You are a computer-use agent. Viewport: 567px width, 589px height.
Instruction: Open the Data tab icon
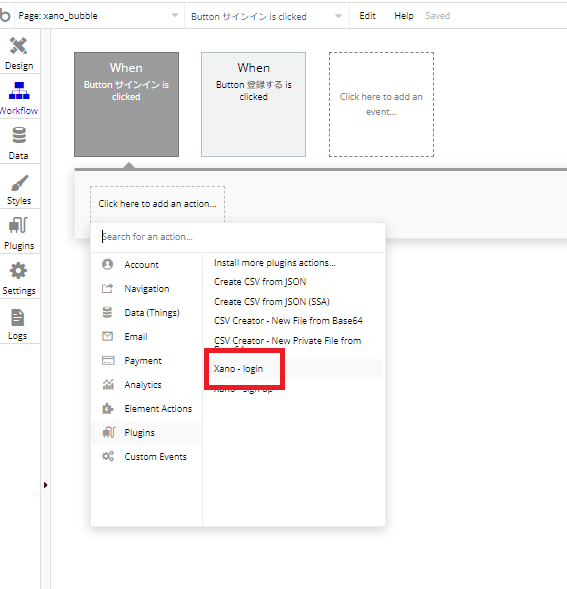[x=19, y=136]
